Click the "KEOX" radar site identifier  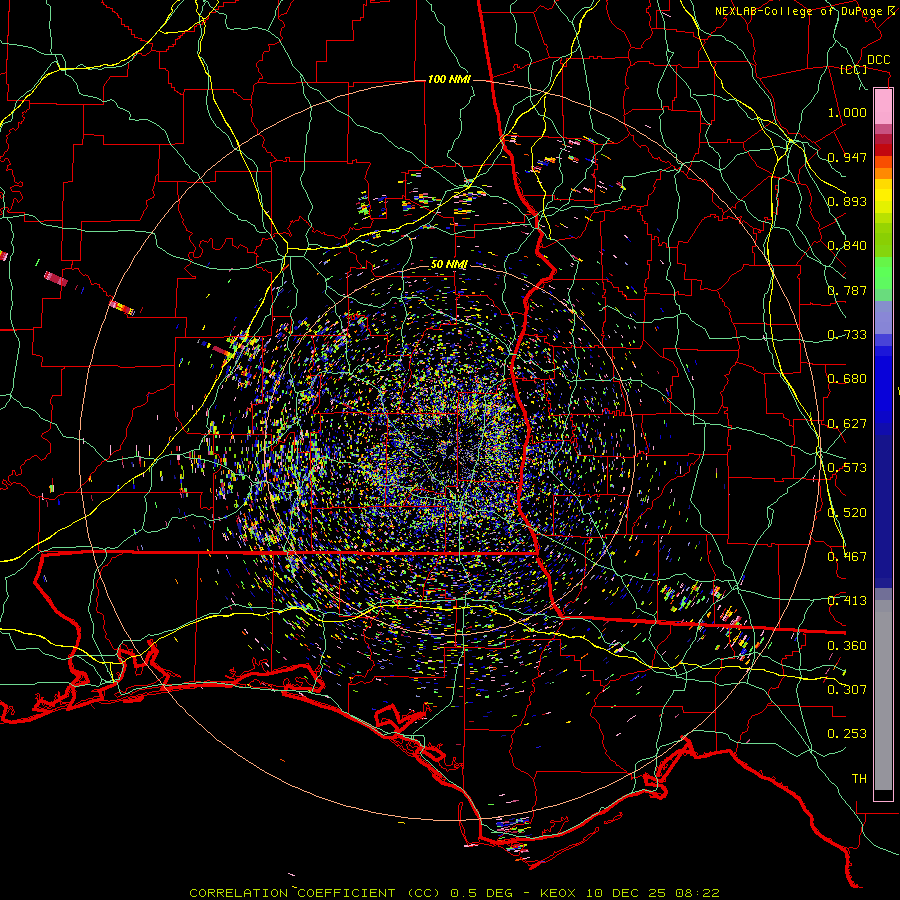(x=558, y=893)
